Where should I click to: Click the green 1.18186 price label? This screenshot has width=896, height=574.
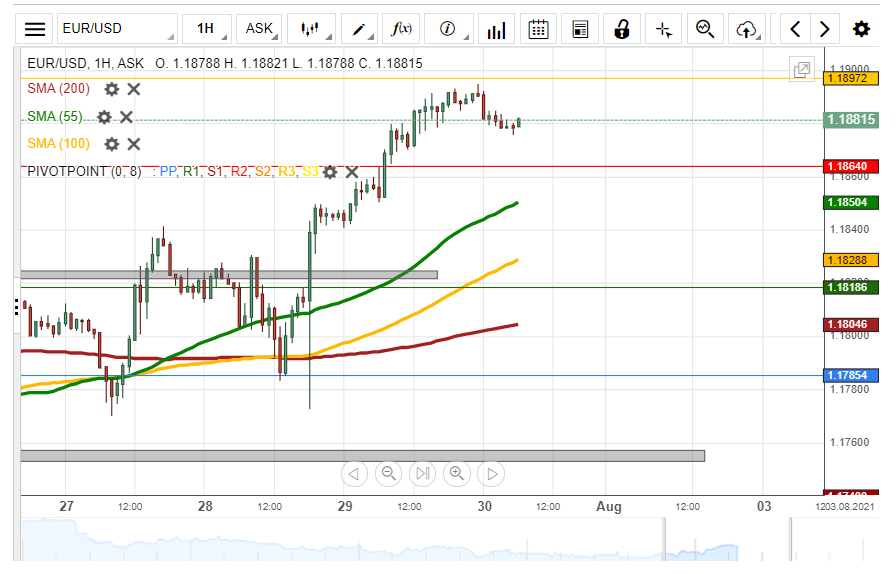click(850, 287)
